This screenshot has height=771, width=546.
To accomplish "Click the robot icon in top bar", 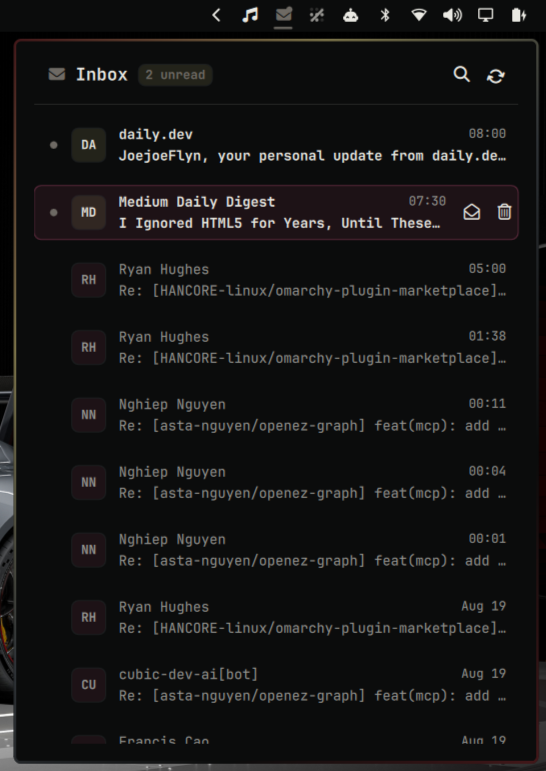I will click(x=350, y=15).
